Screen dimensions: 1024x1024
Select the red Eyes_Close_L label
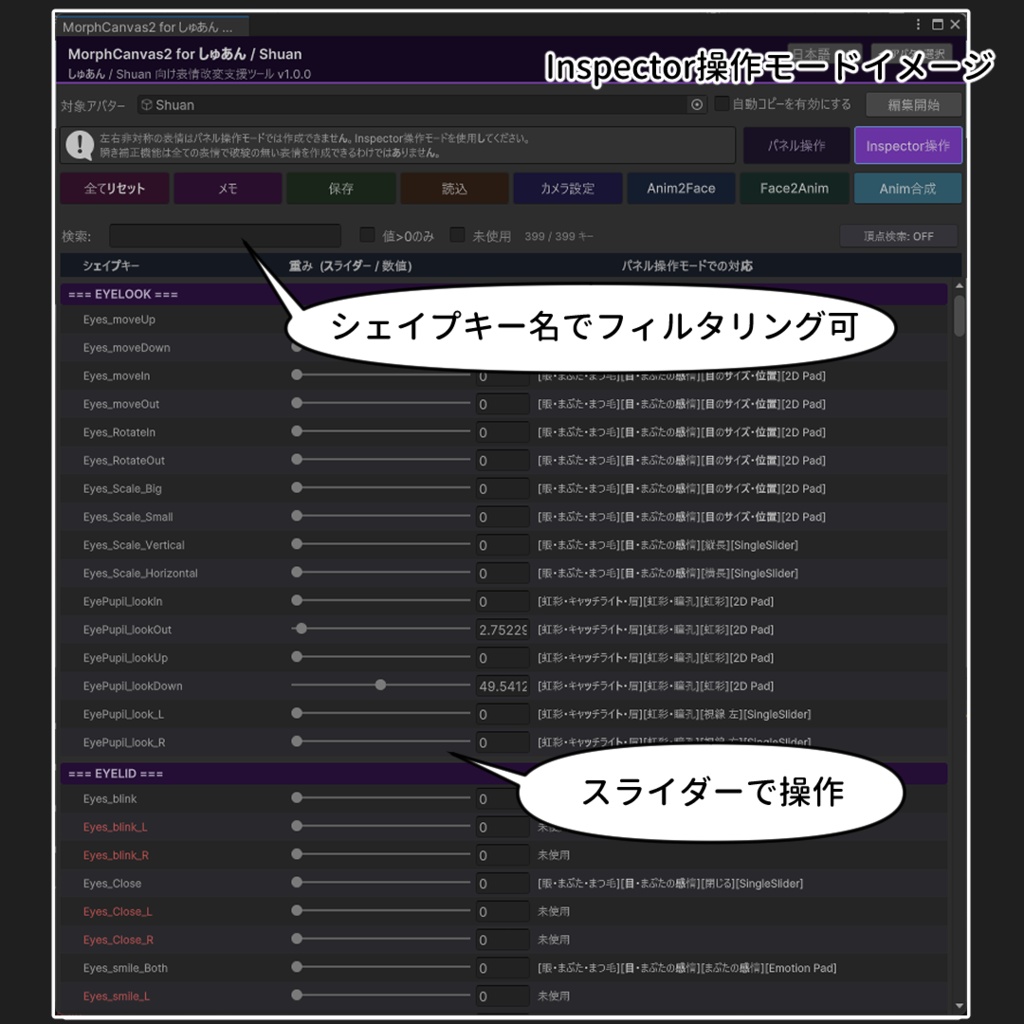[x=117, y=912]
